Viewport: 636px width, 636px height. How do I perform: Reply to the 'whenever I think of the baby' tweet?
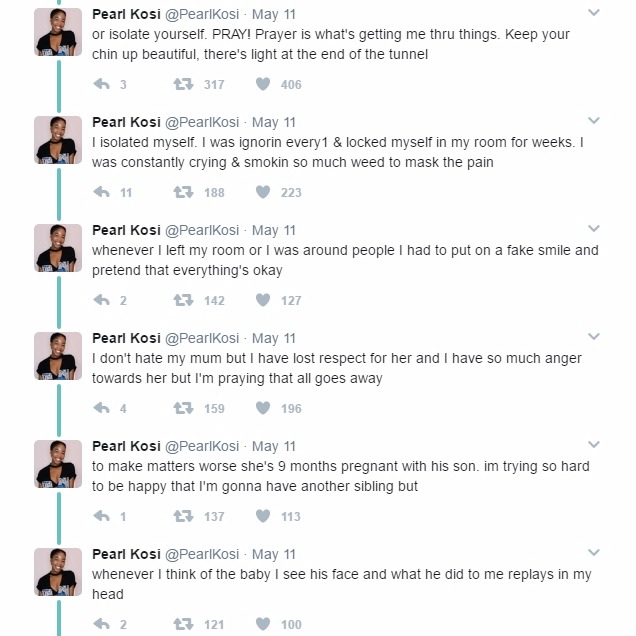(x=101, y=624)
